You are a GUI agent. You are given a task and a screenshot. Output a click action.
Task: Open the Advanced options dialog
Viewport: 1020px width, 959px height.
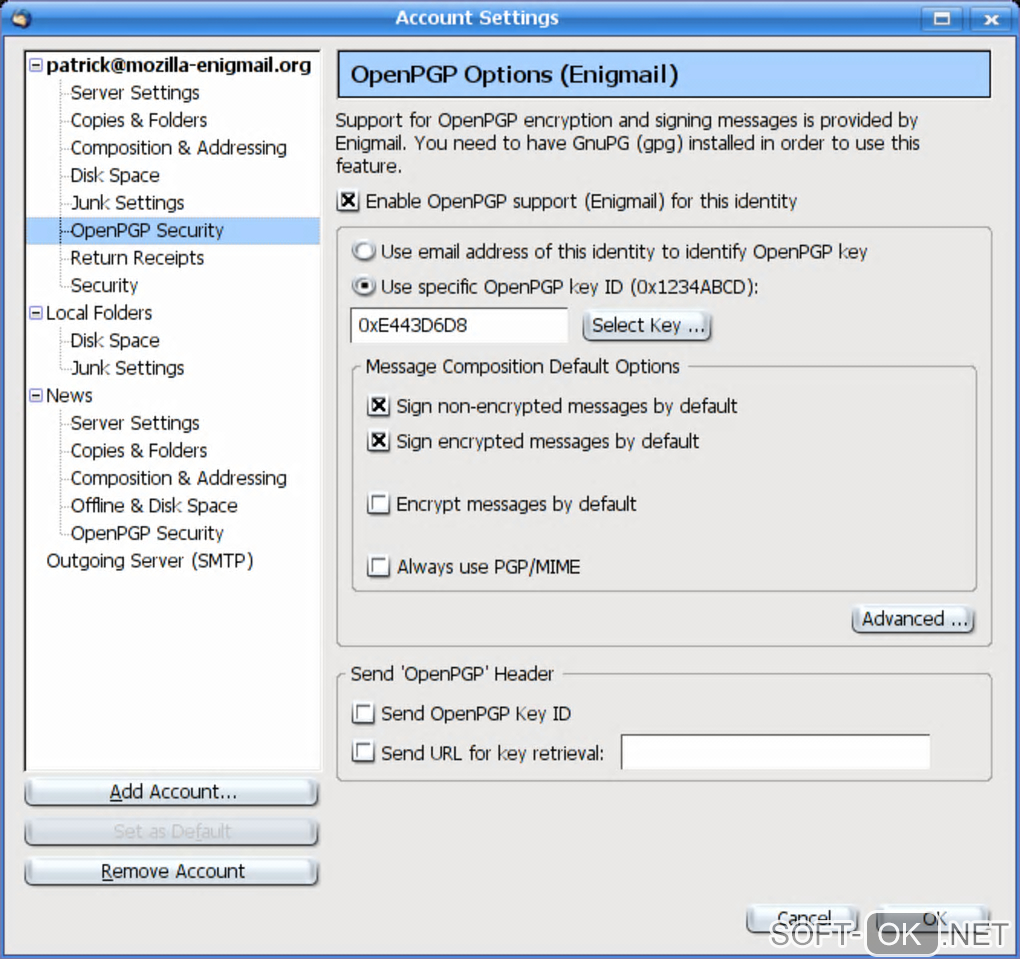[x=913, y=619]
